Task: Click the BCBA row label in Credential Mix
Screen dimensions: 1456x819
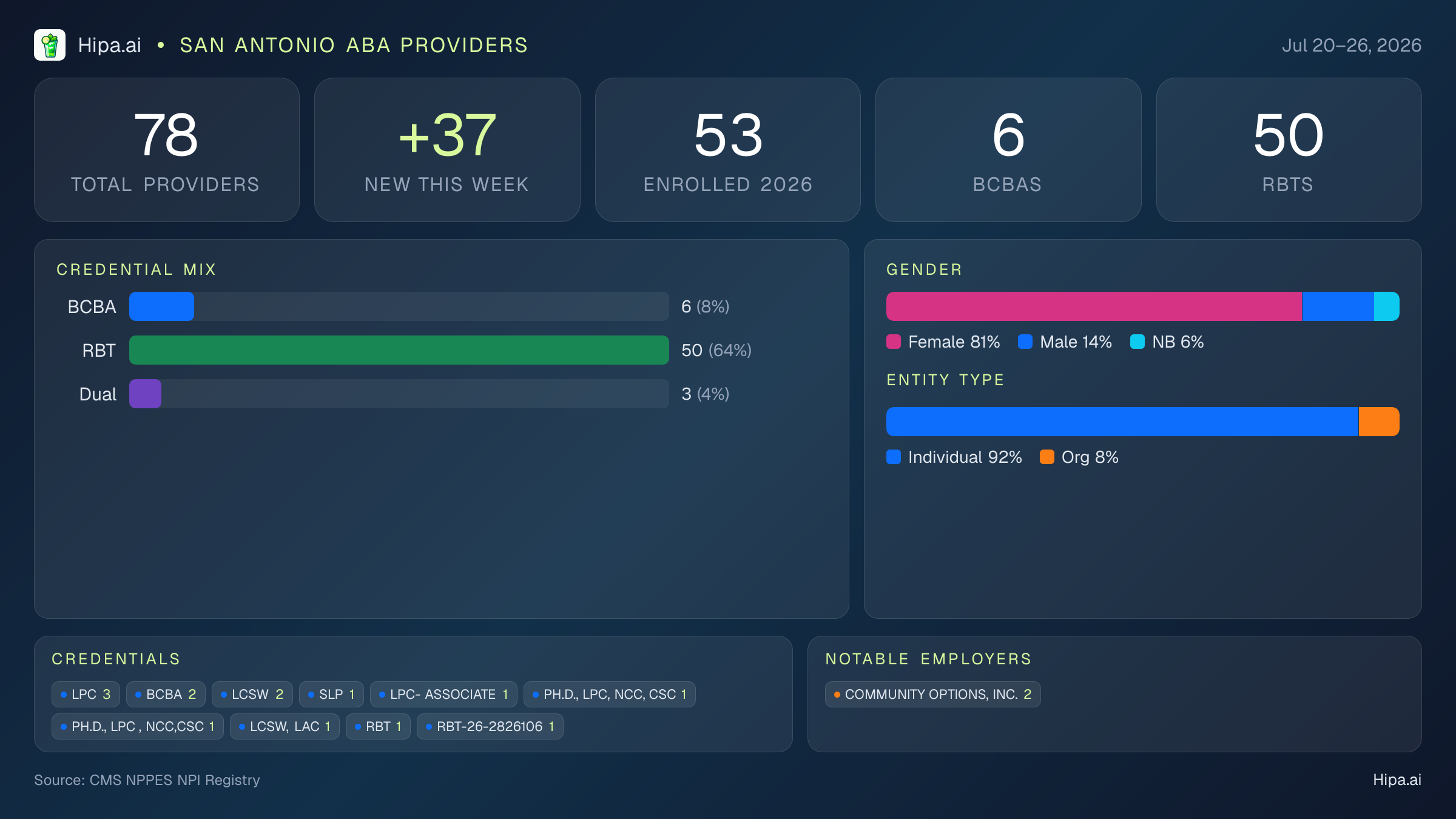Action: [x=92, y=306]
